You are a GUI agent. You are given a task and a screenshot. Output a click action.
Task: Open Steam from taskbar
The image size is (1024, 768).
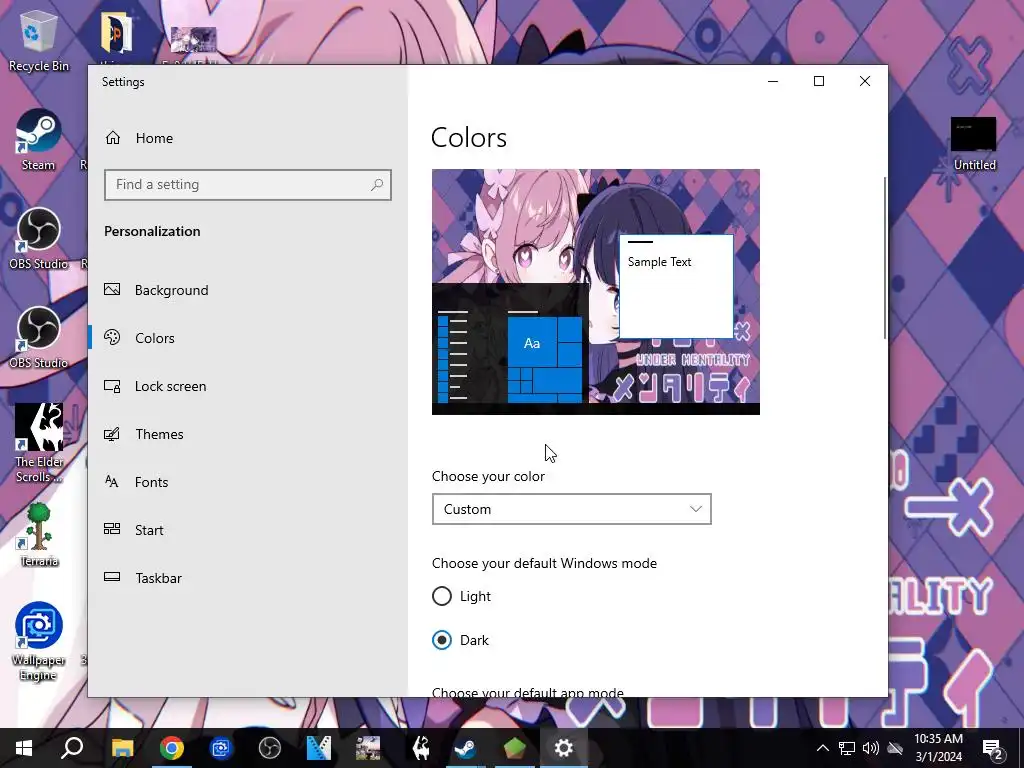(466, 748)
